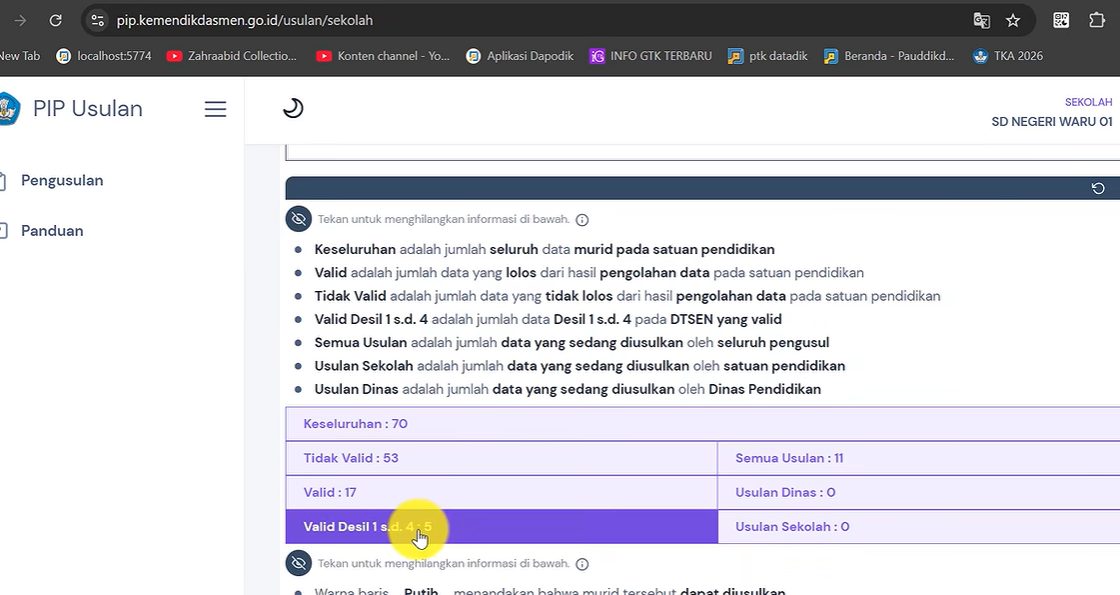Reload the page with browser refresh icon
Screen dimensions: 1120x595
coord(55,21)
